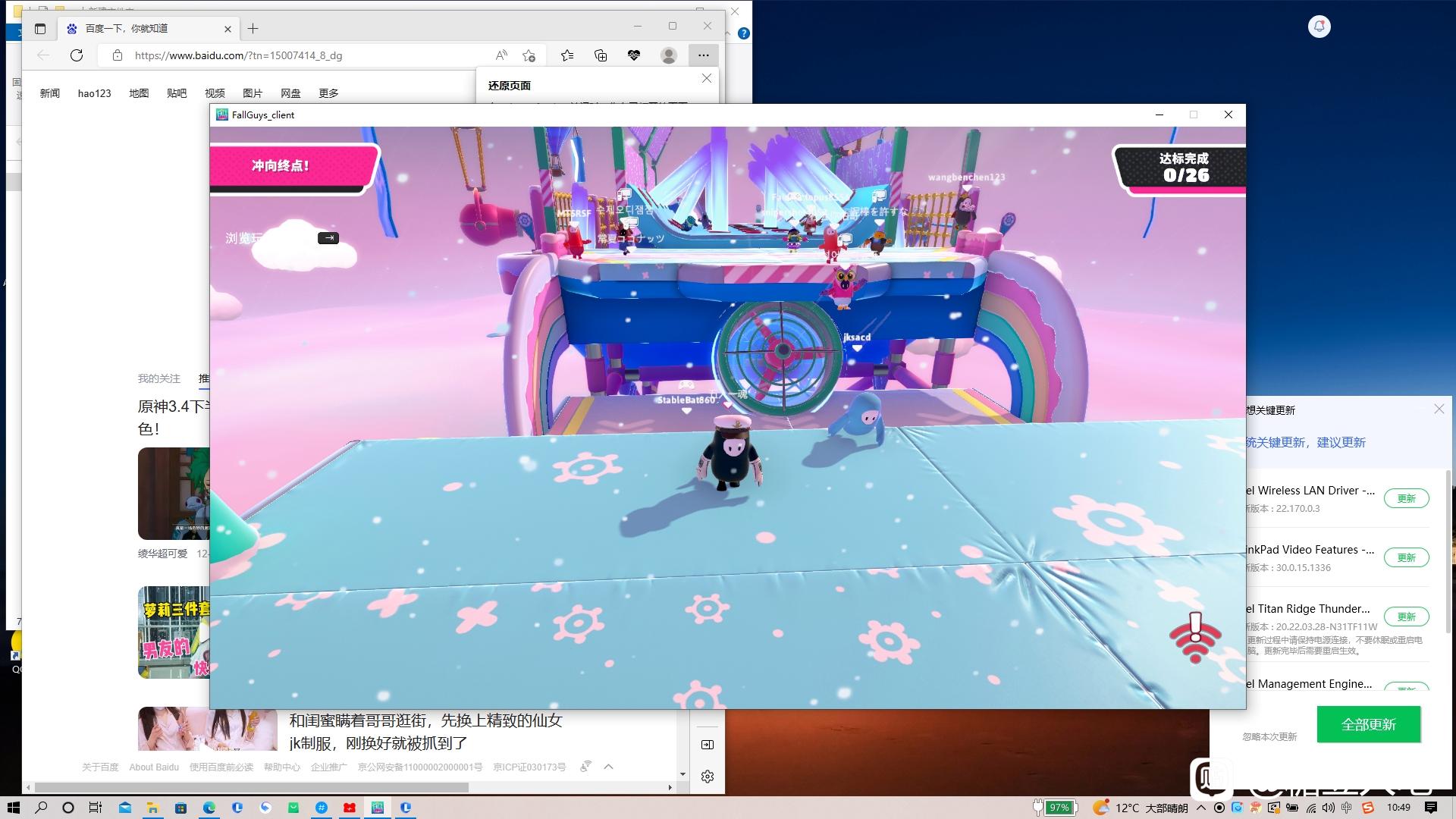The width and height of the screenshot is (1456, 819).
Task: Select 我的关注 feed tab
Action: 159,378
